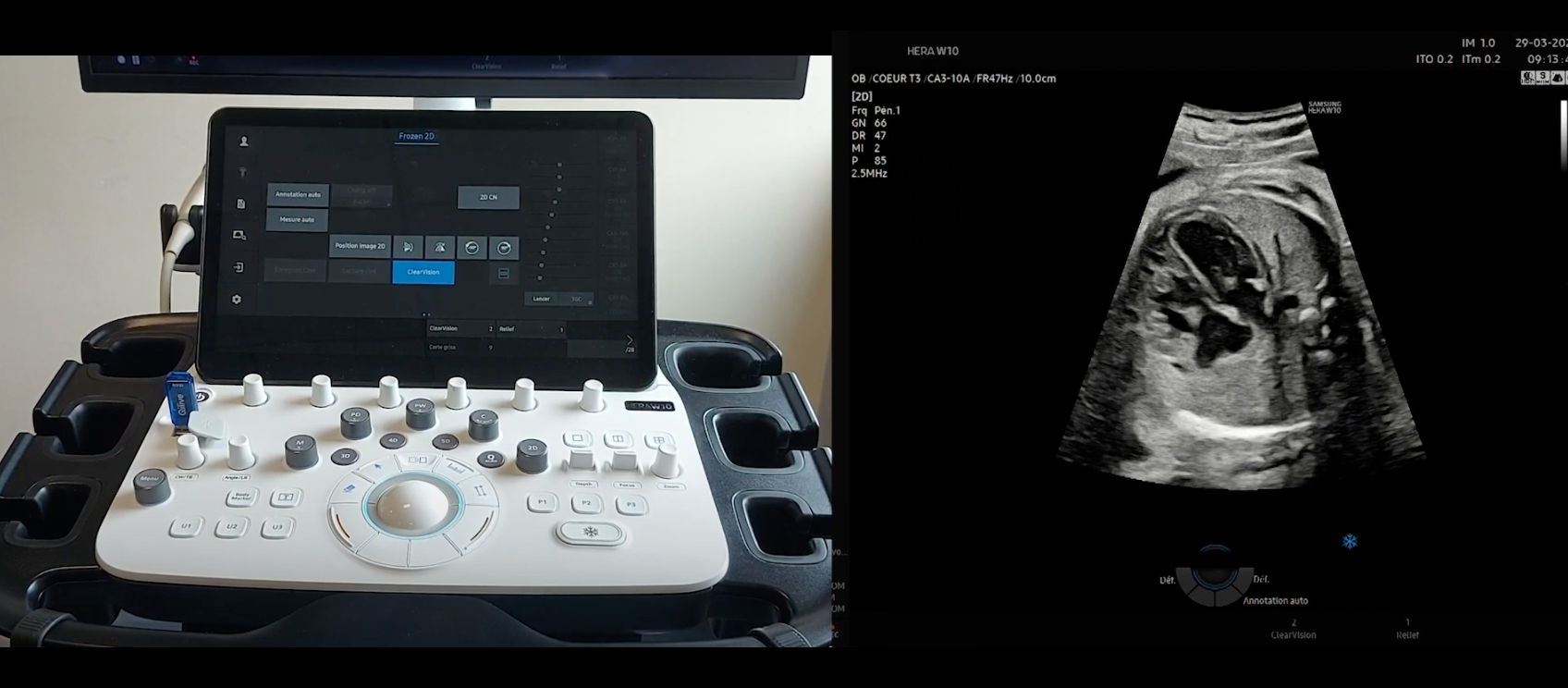1568x688 pixels.
Task: Push the P2 key on console
Action: [586, 504]
